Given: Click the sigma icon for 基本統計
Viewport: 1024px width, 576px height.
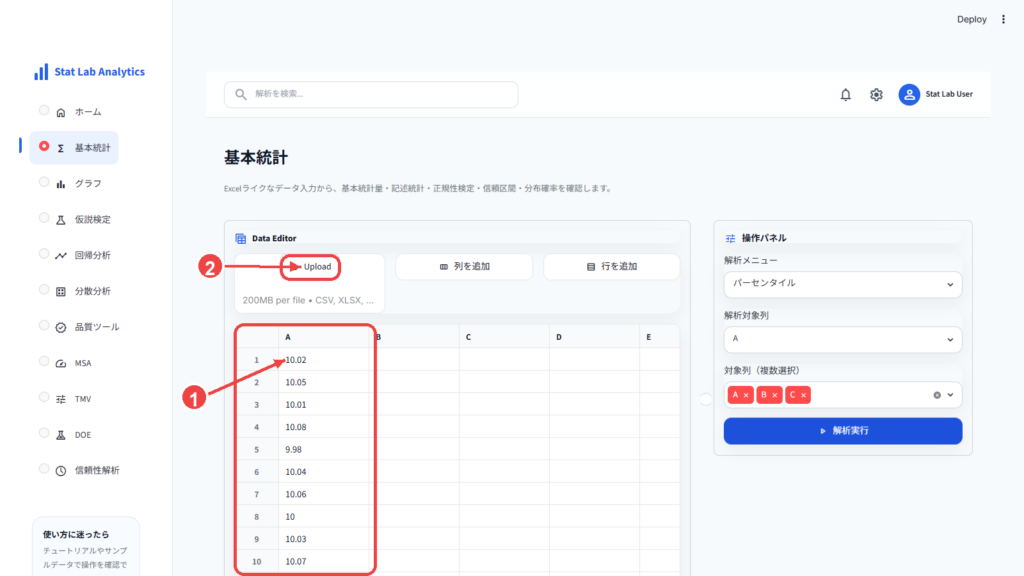Looking at the screenshot, I should click(x=61, y=148).
